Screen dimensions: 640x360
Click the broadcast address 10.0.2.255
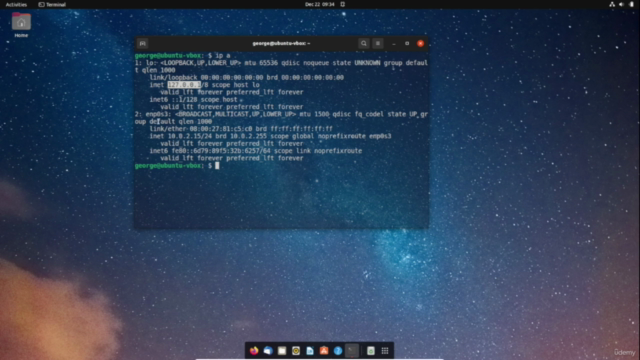[249, 136]
